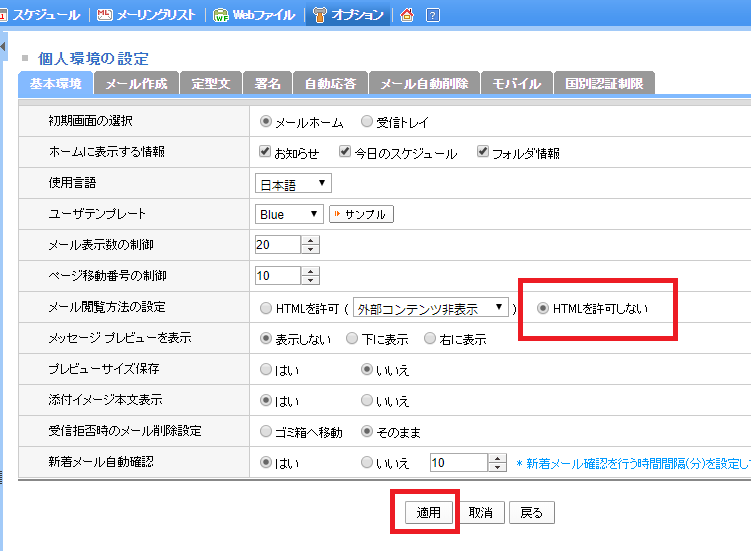Select preview 右に表示 option
Screen dimensions: 751x551
430,338
